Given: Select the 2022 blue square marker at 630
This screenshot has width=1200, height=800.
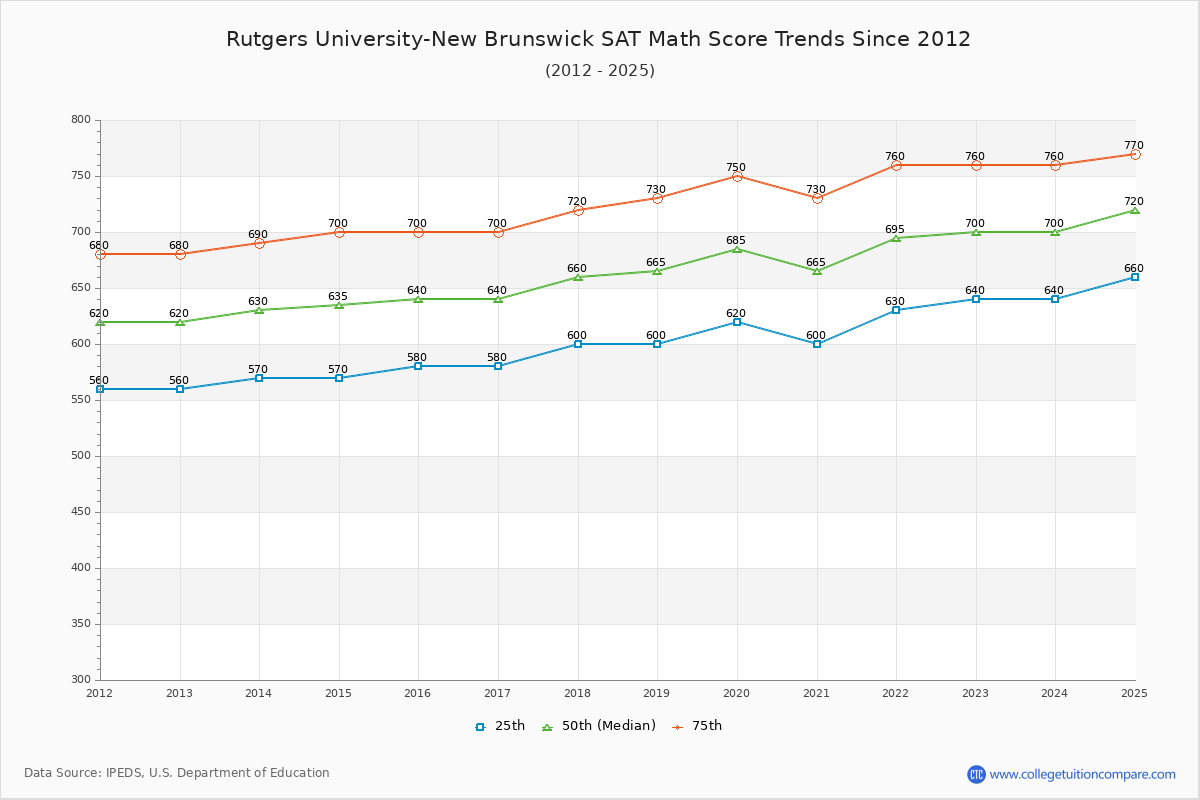Looking at the screenshot, I should 896,310.
